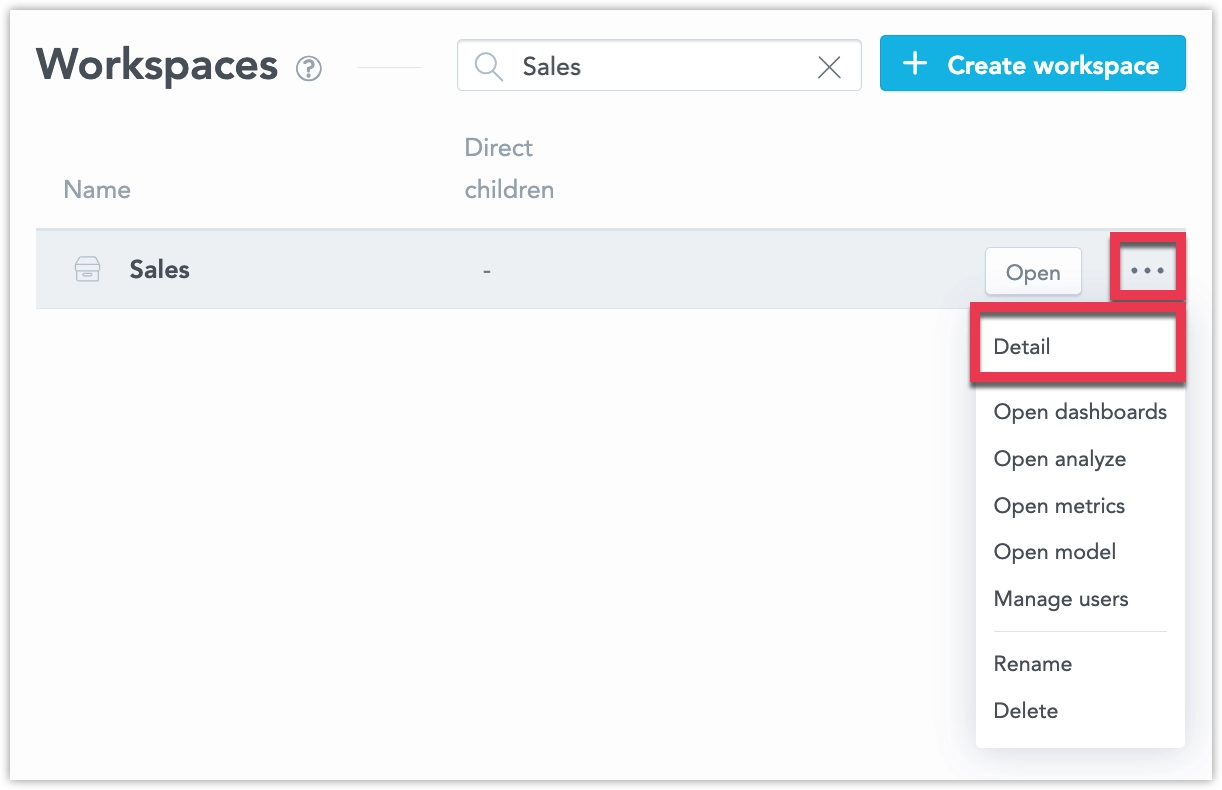
Task: Click the Direct children column header
Action: [x=509, y=168]
